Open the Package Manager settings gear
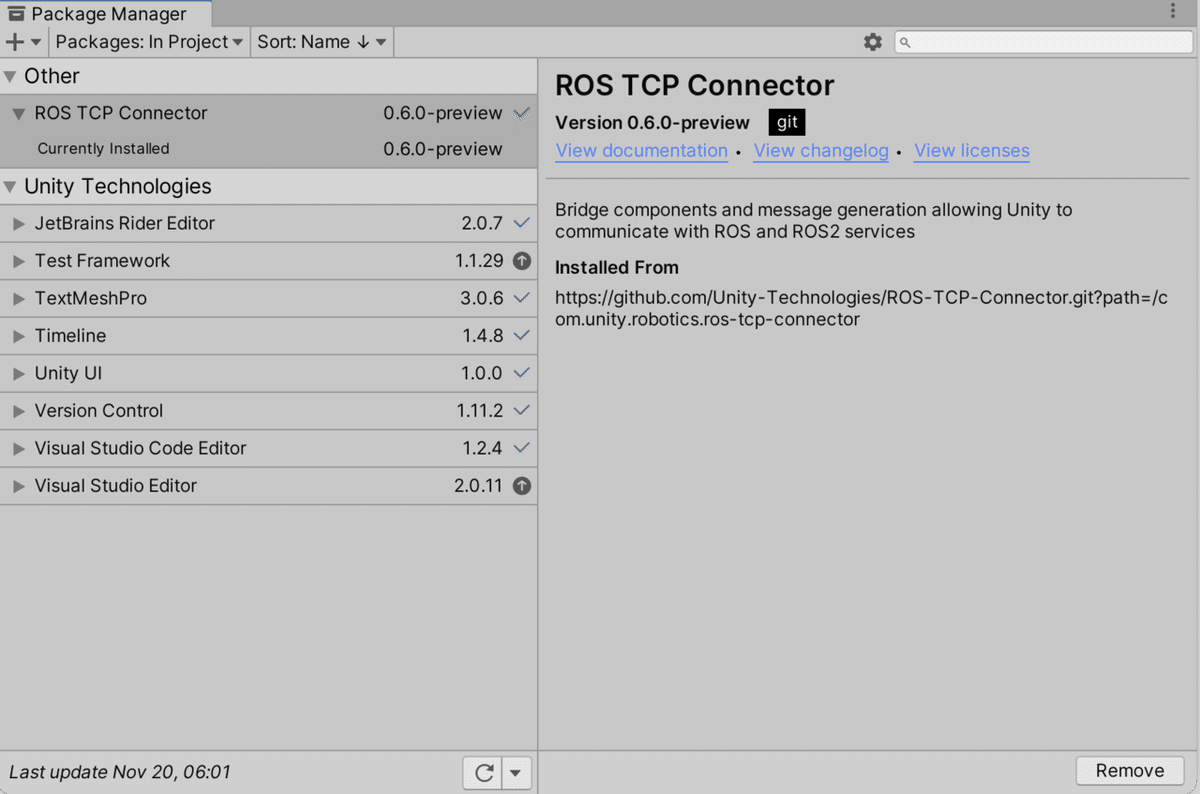Screen dimensions: 1200x794 point(873,42)
